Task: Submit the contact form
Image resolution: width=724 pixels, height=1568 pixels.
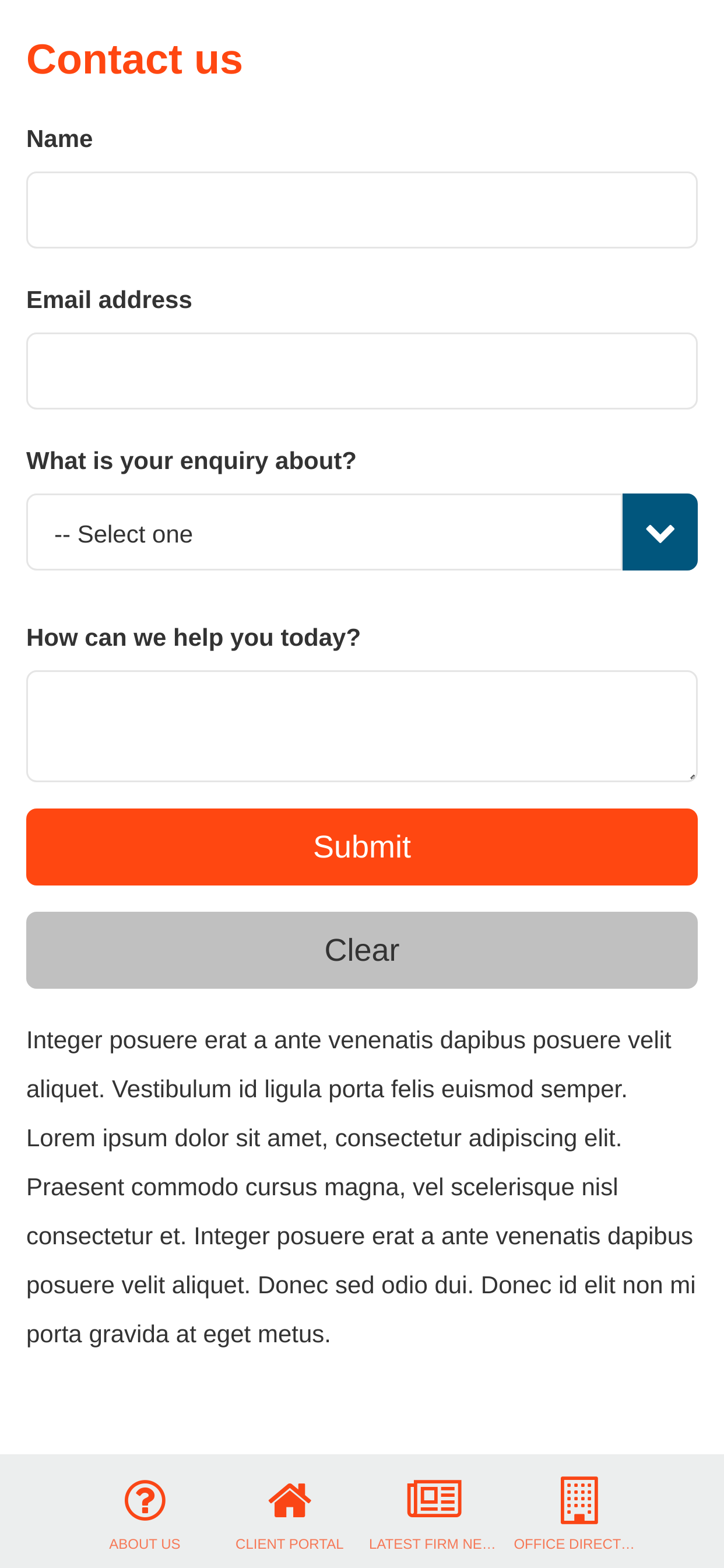Action: pos(362,846)
